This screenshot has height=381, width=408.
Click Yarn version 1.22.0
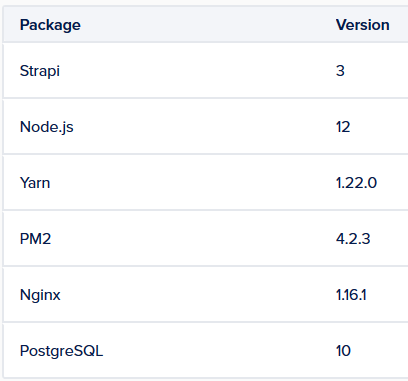point(356,183)
